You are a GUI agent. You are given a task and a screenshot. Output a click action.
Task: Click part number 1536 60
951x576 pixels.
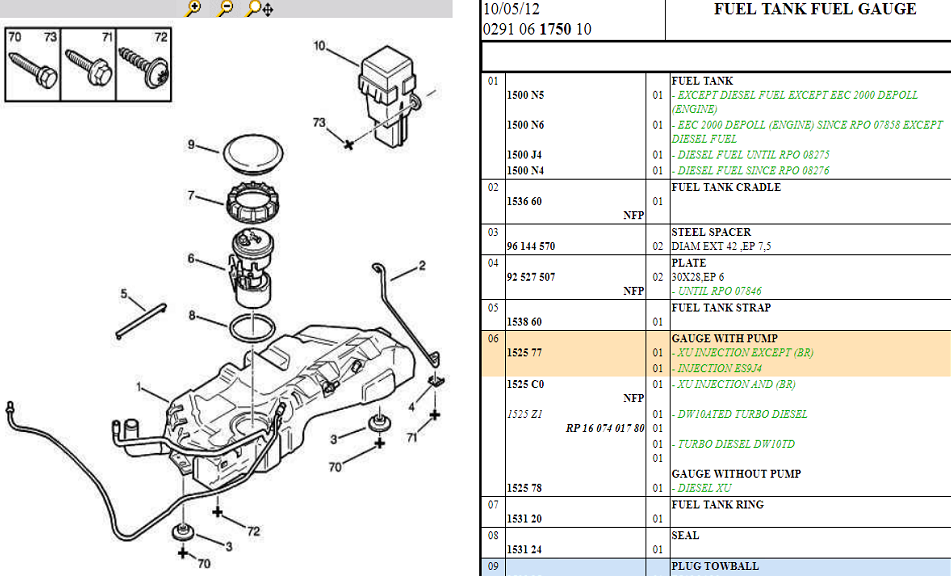(525, 201)
